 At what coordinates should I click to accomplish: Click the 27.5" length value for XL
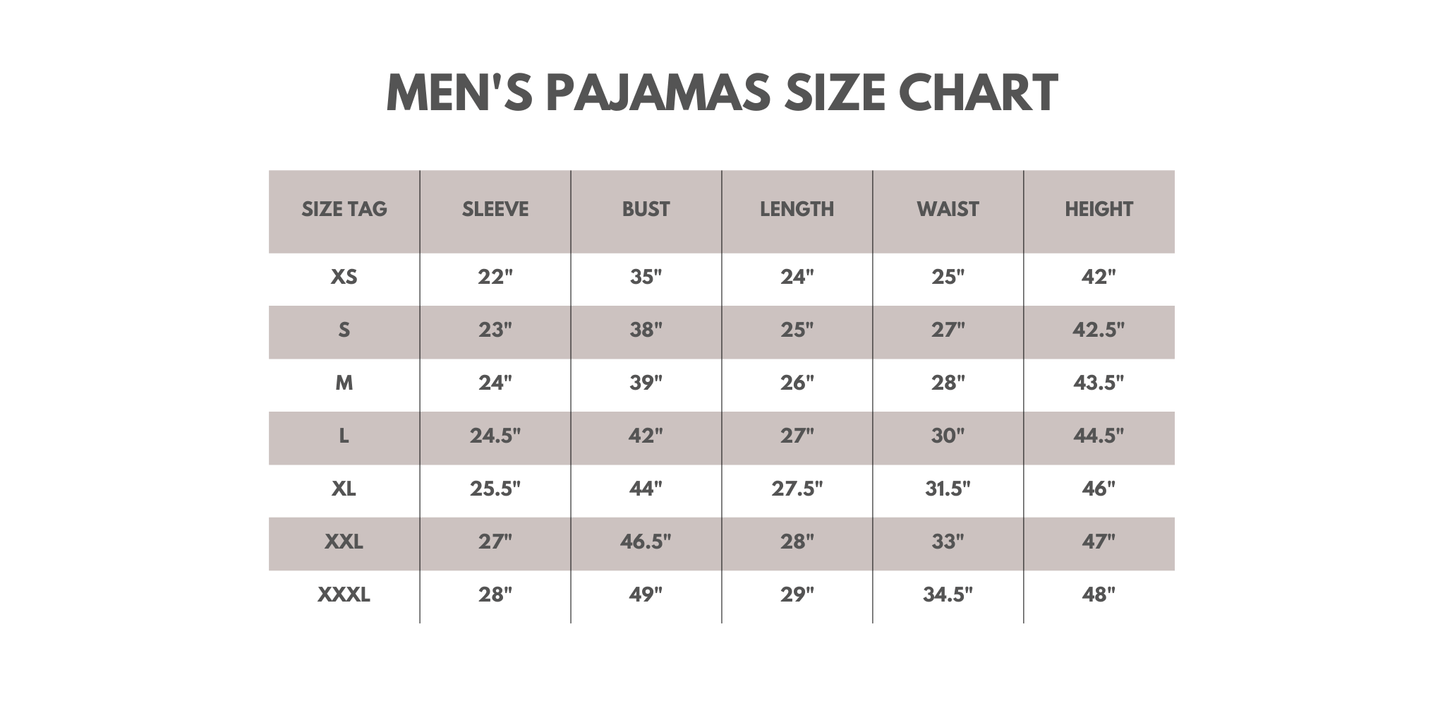tap(797, 489)
